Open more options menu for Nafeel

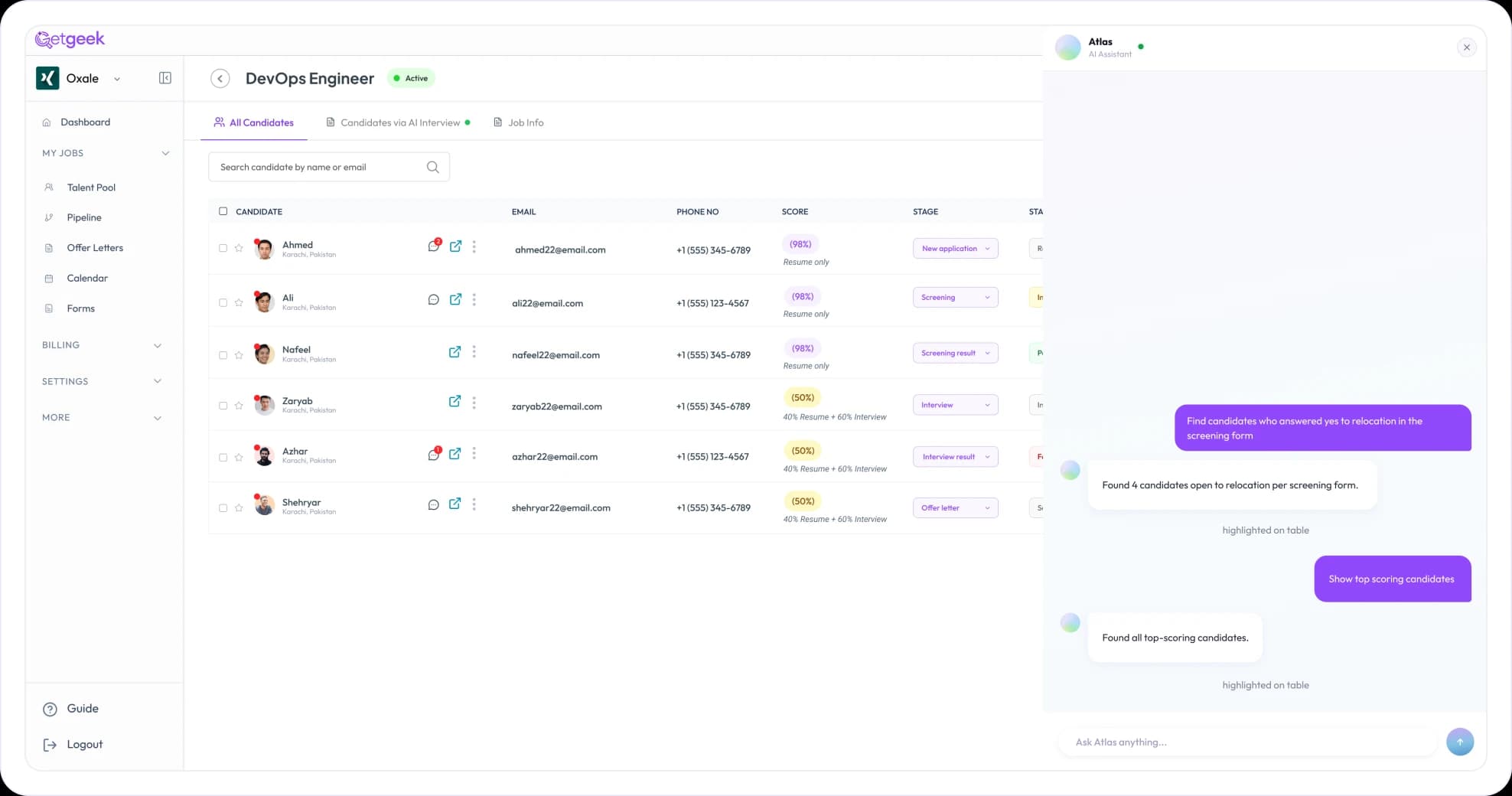click(474, 351)
